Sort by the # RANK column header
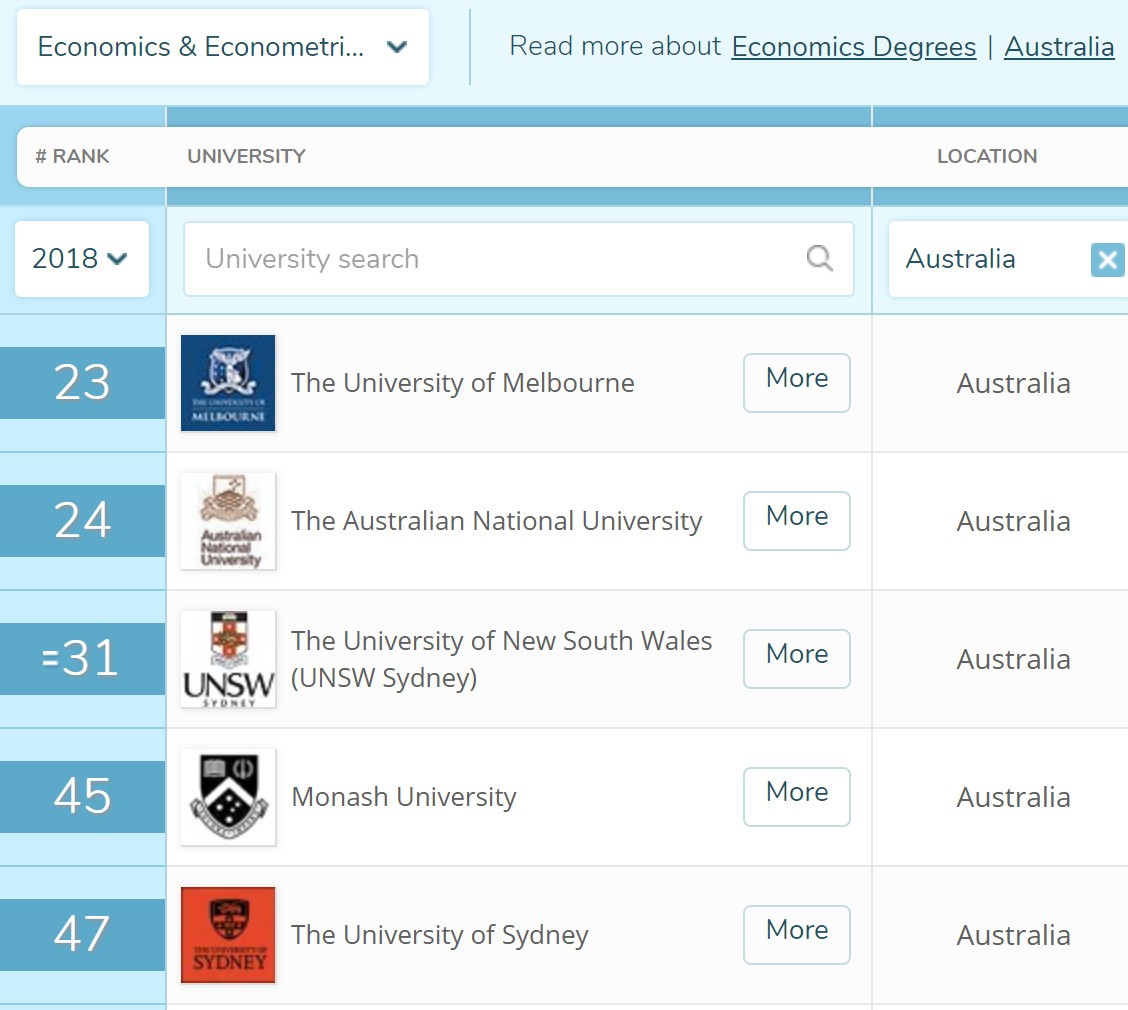 (x=73, y=156)
